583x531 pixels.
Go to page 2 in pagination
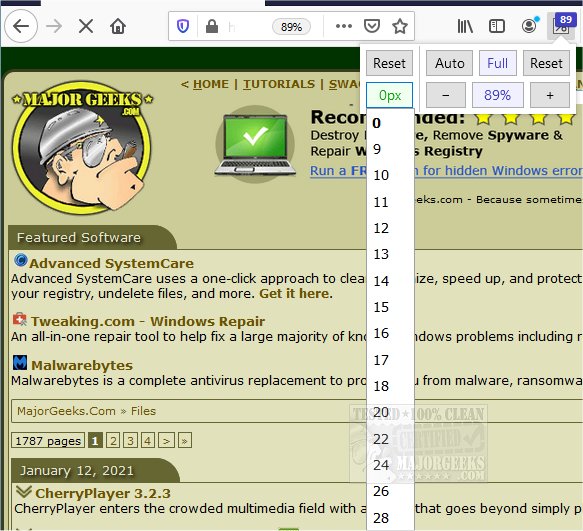click(x=113, y=441)
